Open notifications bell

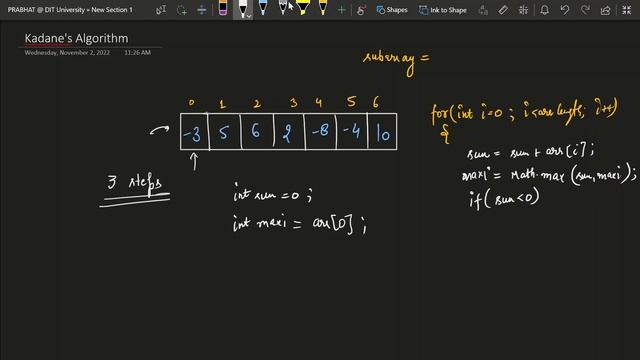[544, 10]
